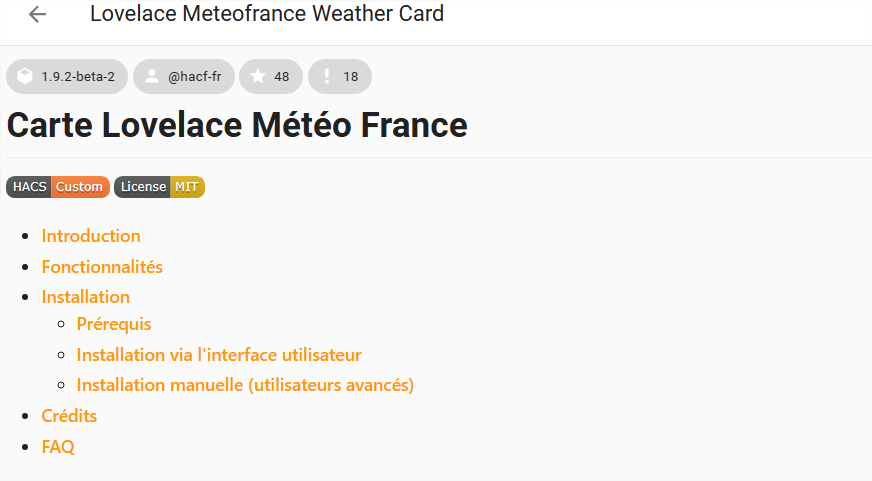Click the Carte Lovelace Météo France heading

coord(237,125)
